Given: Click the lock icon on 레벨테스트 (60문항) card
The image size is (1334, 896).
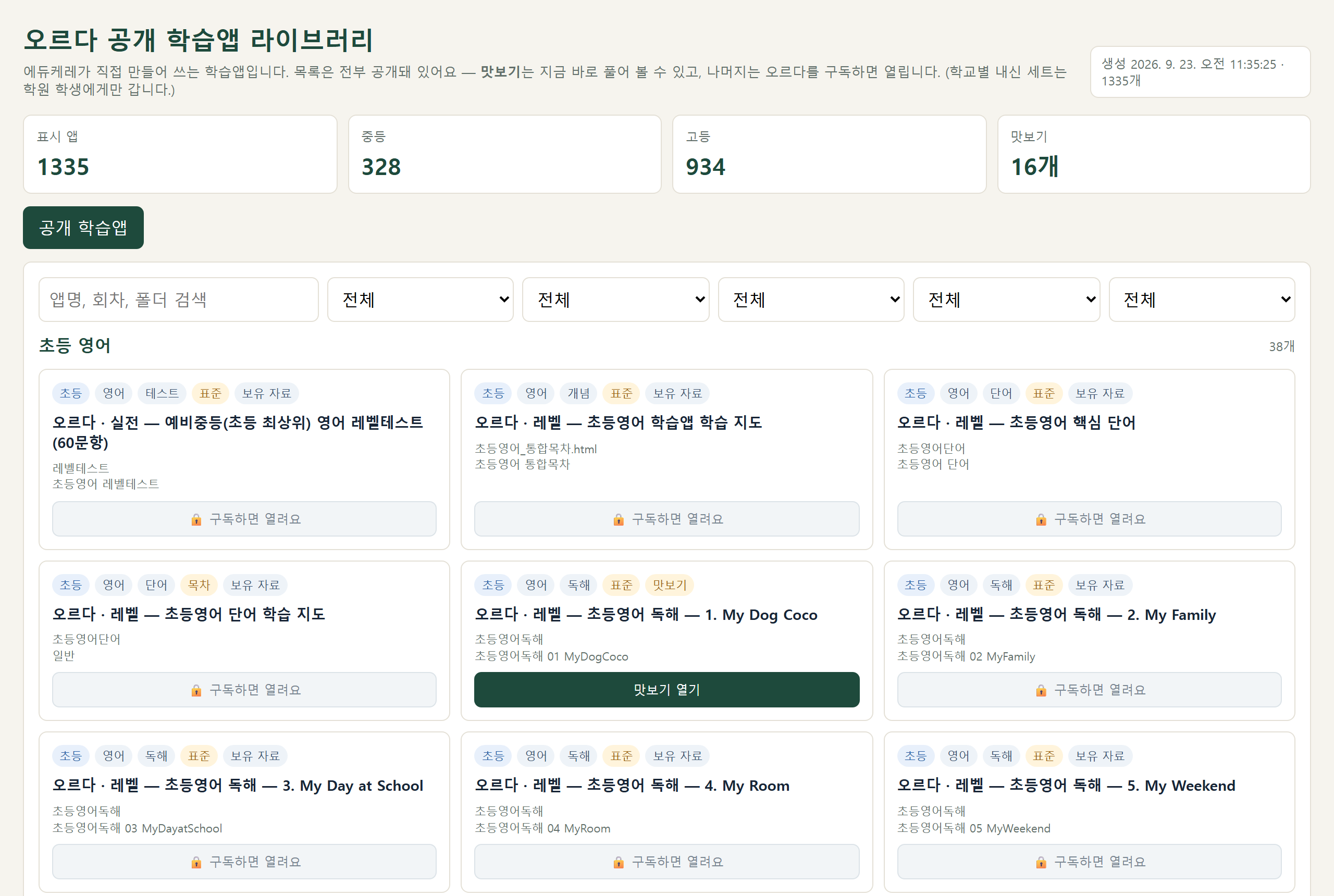Looking at the screenshot, I should coord(196,519).
